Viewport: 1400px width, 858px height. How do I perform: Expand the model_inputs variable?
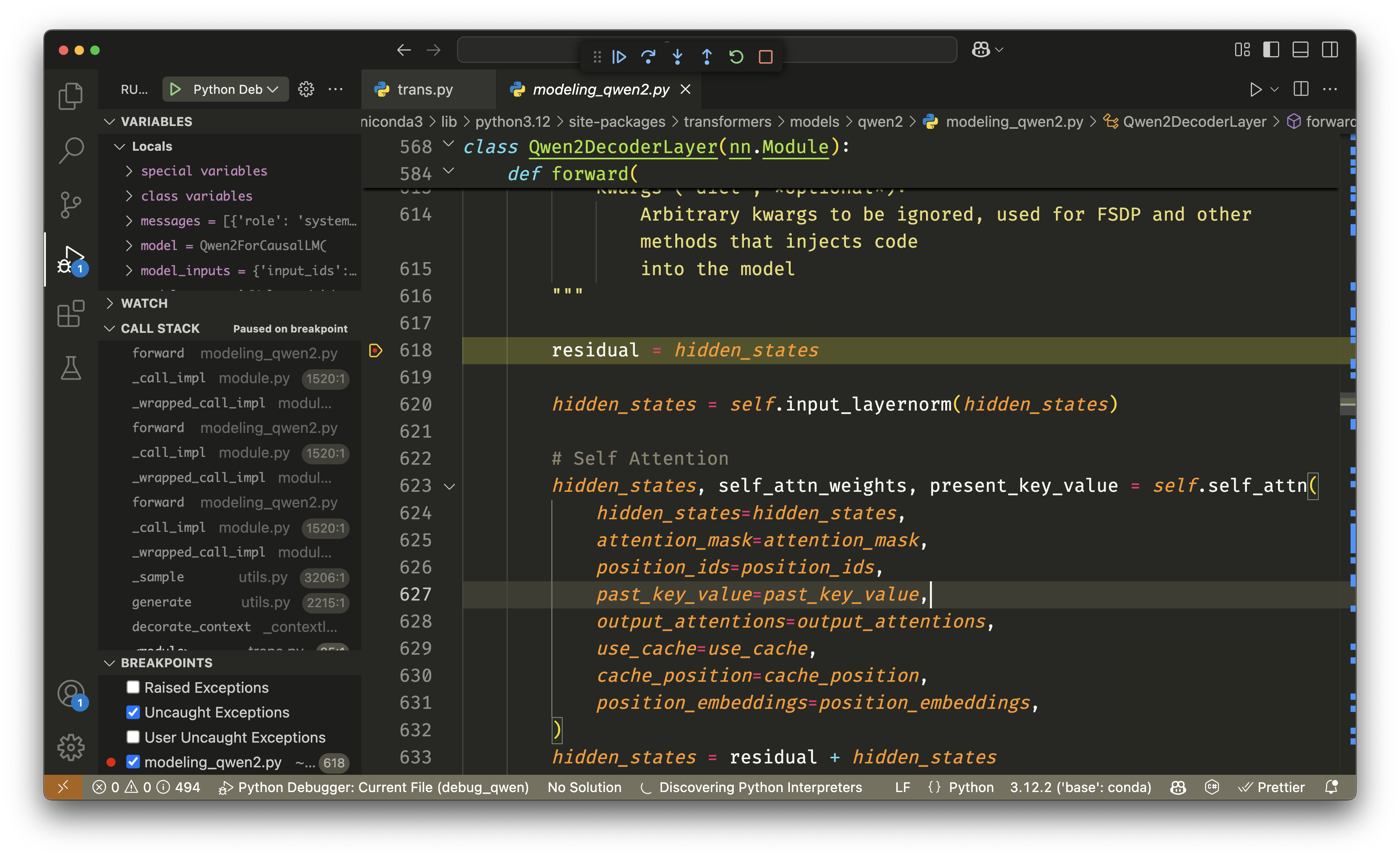[129, 270]
